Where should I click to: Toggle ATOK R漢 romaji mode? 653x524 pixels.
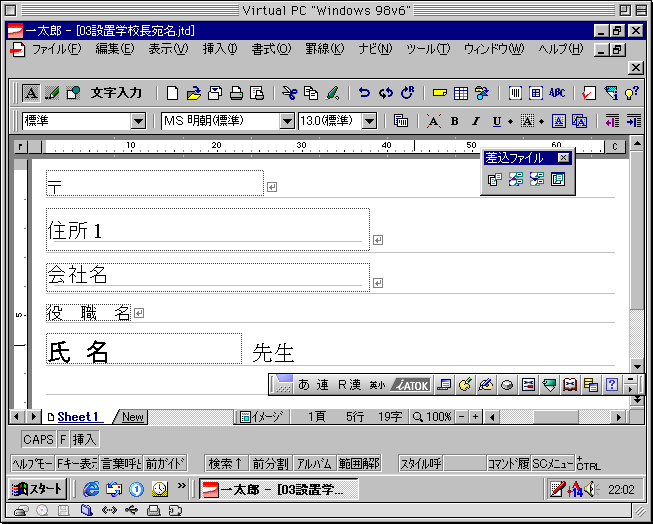click(x=349, y=385)
